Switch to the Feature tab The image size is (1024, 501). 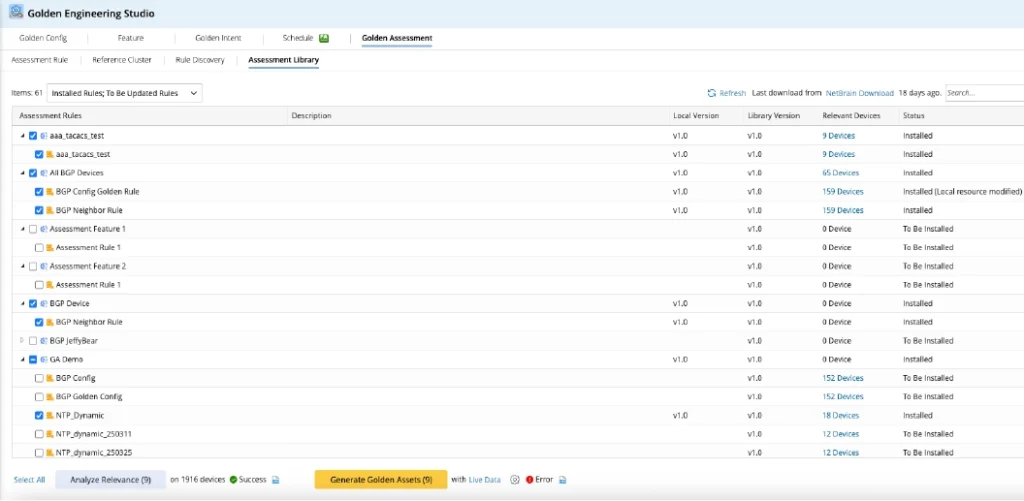pos(131,38)
